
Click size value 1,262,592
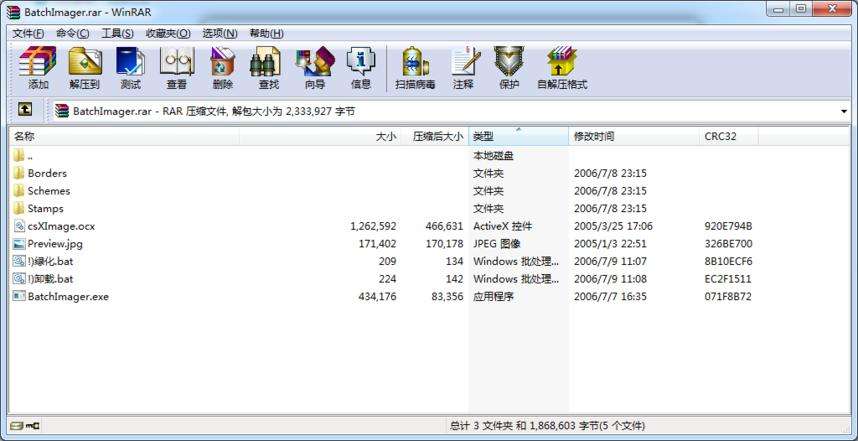(x=373, y=226)
